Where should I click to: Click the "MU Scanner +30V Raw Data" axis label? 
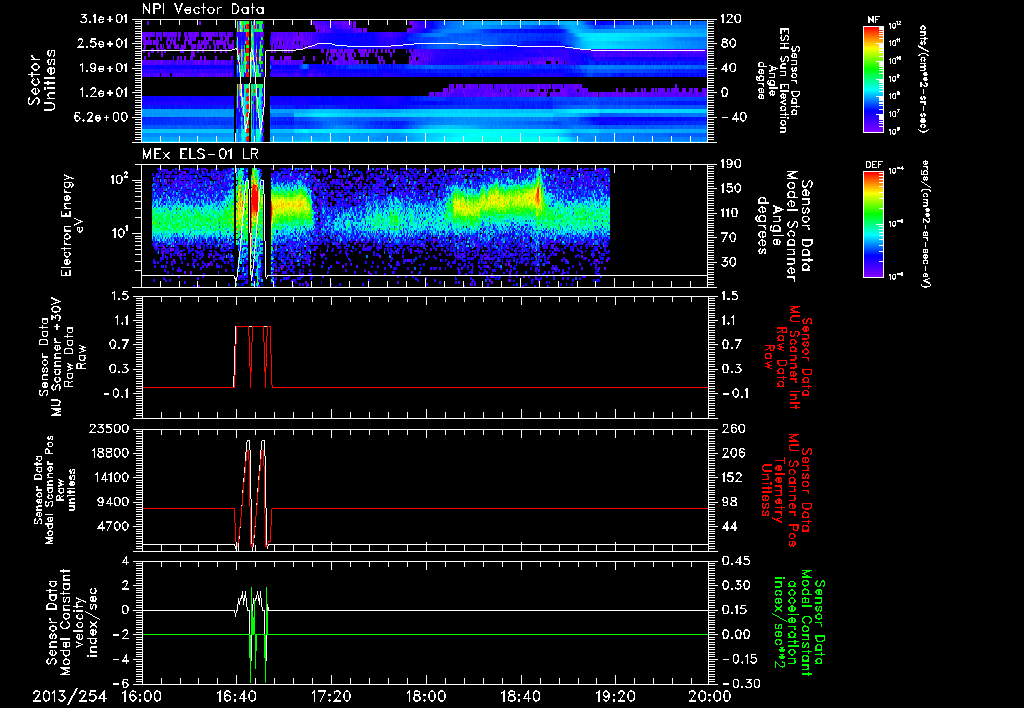[61, 357]
